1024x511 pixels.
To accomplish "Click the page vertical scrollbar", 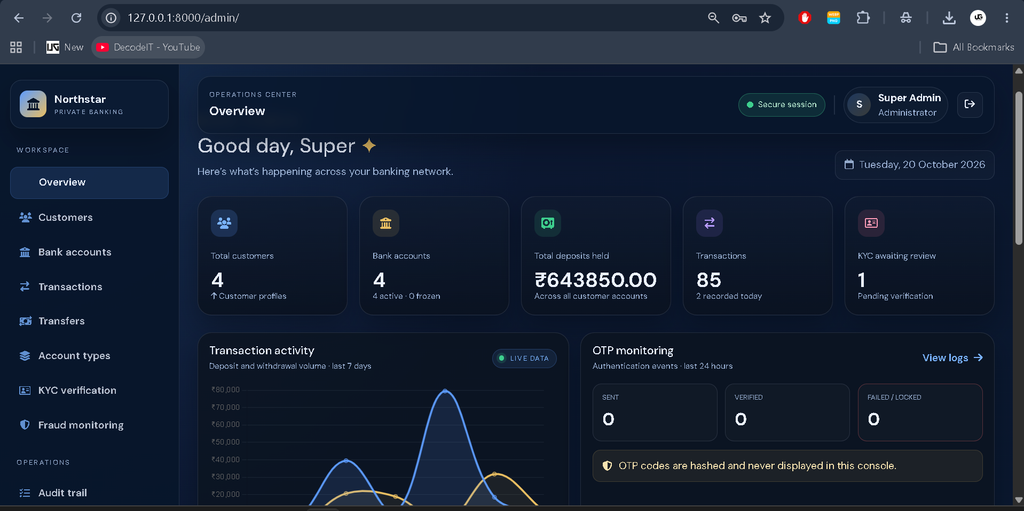I will click(x=1018, y=170).
